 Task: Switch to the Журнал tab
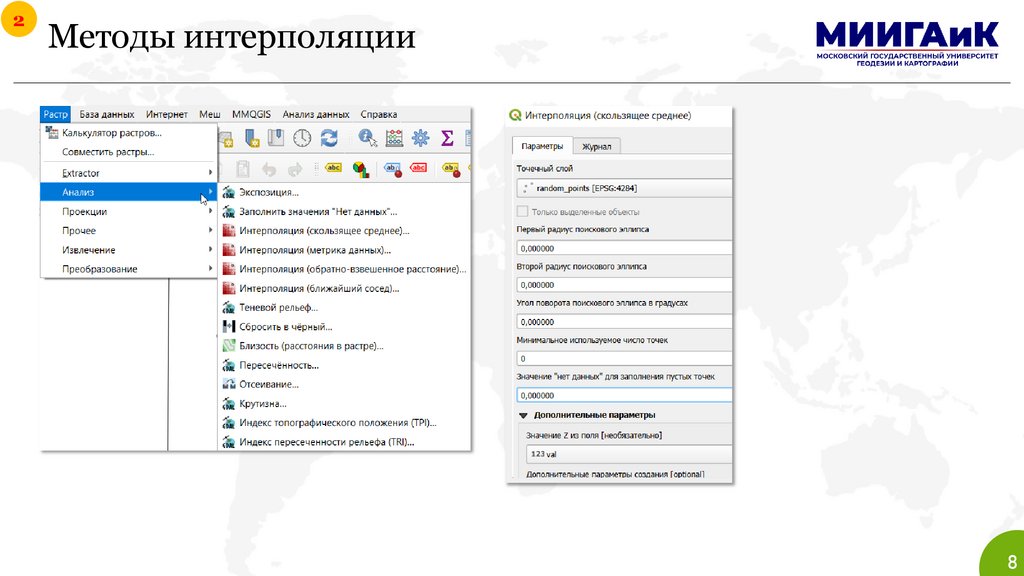[x=596, y=146]
